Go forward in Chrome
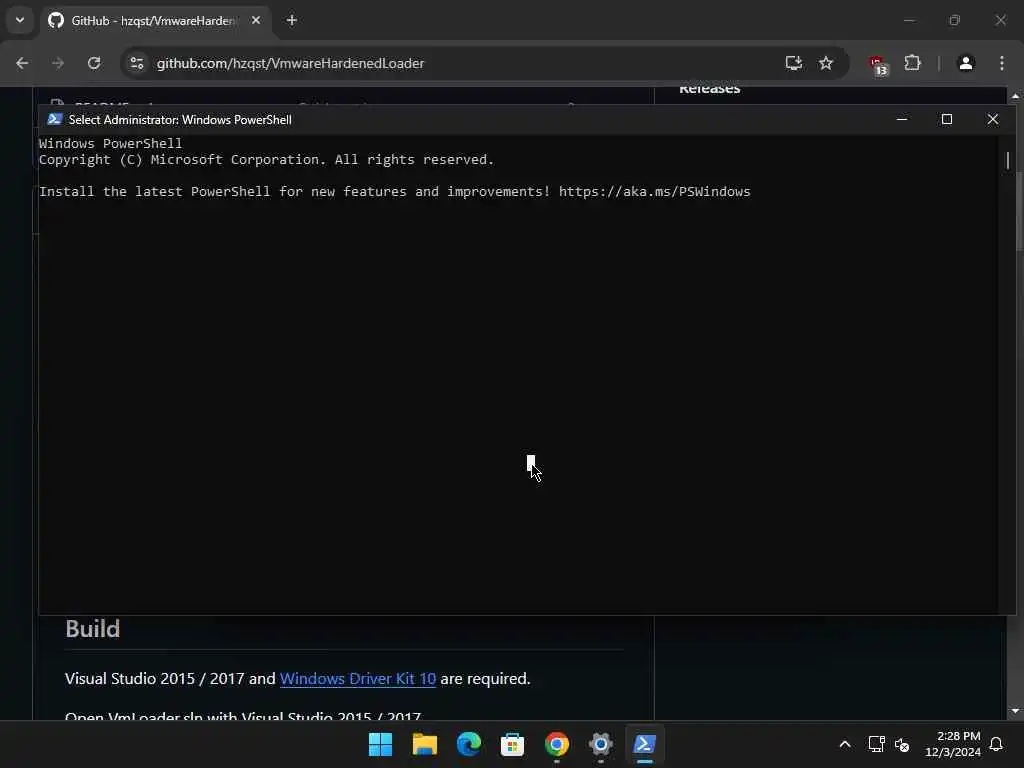The width and height of the screenshot is (1024, 768). click(x=57, y=63)
